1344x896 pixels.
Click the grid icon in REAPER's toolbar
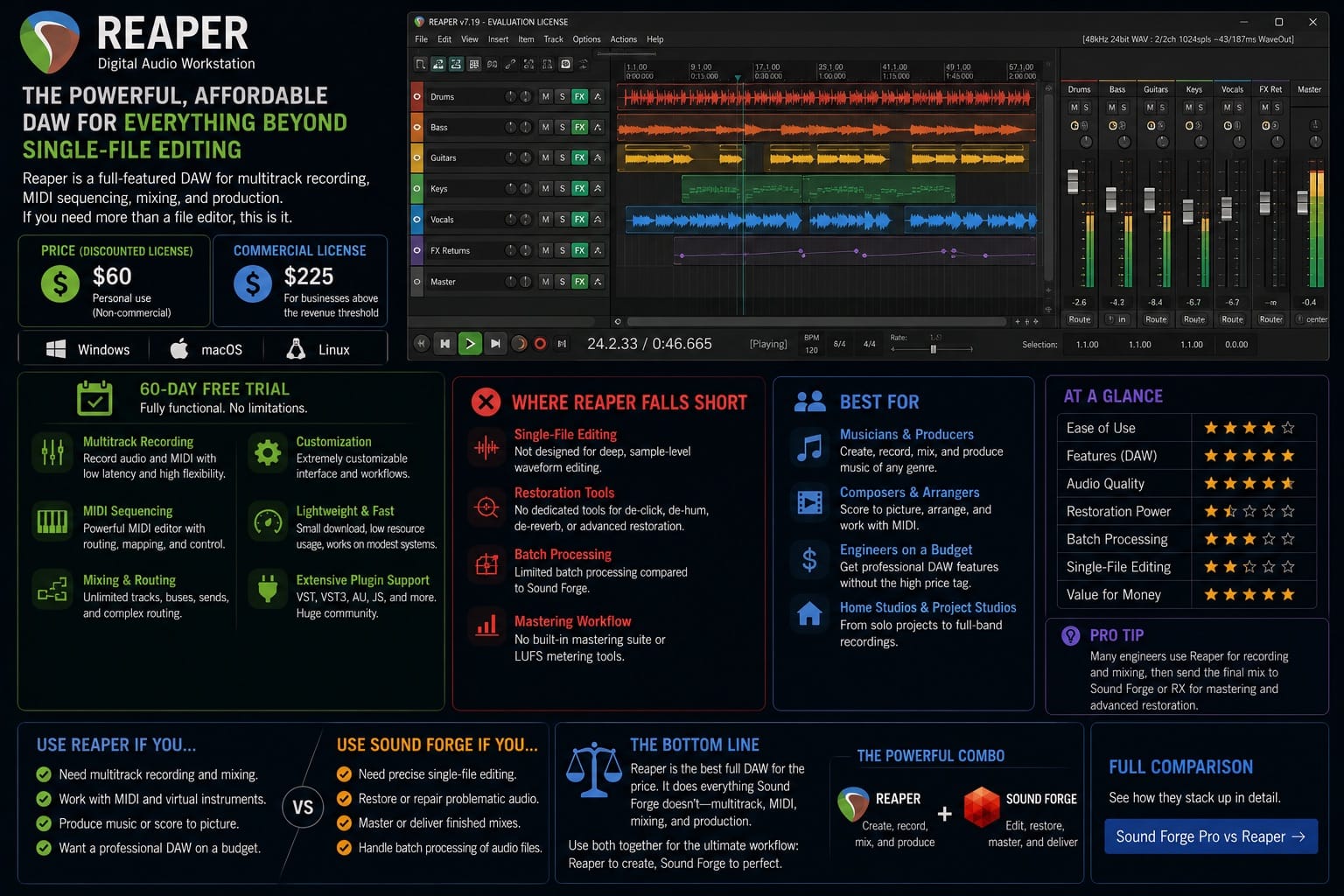pos(474,65)
